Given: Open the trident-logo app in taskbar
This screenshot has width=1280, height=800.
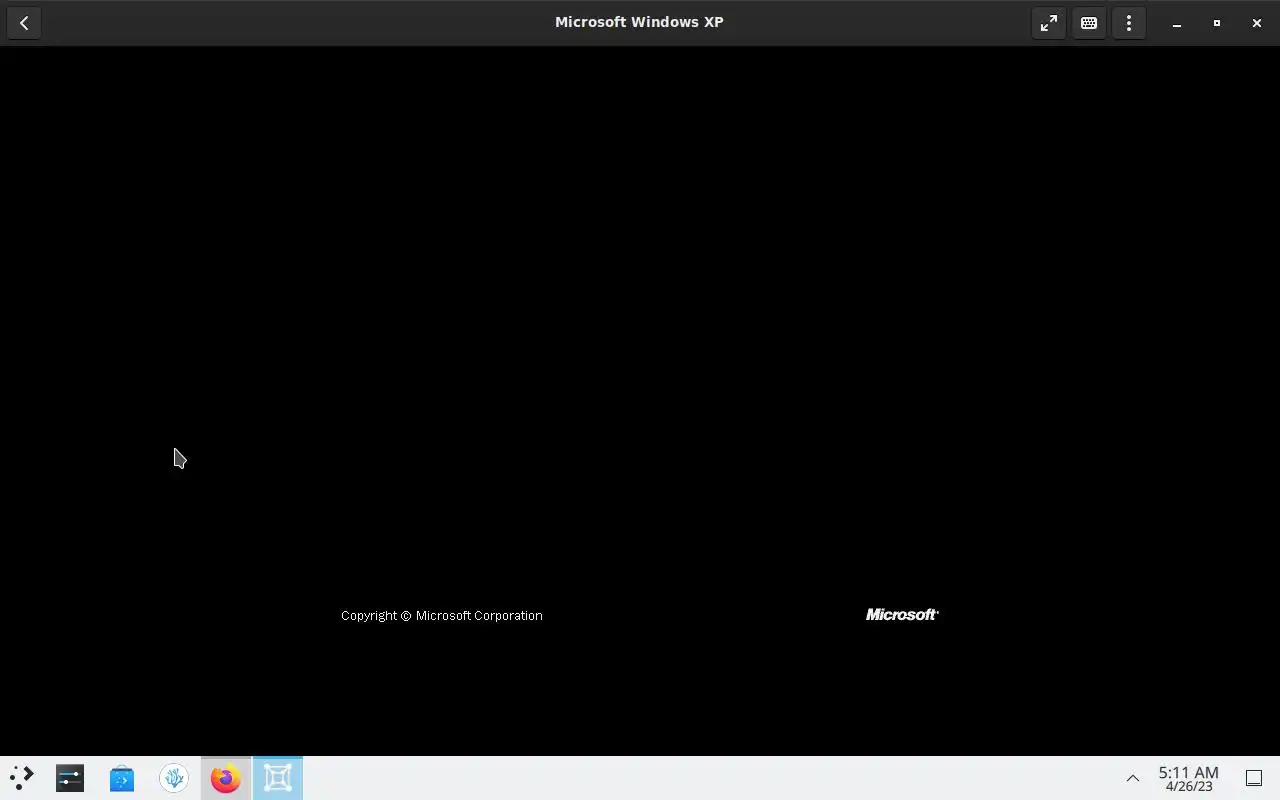Looking at the screenshot, I should point(174,778).
